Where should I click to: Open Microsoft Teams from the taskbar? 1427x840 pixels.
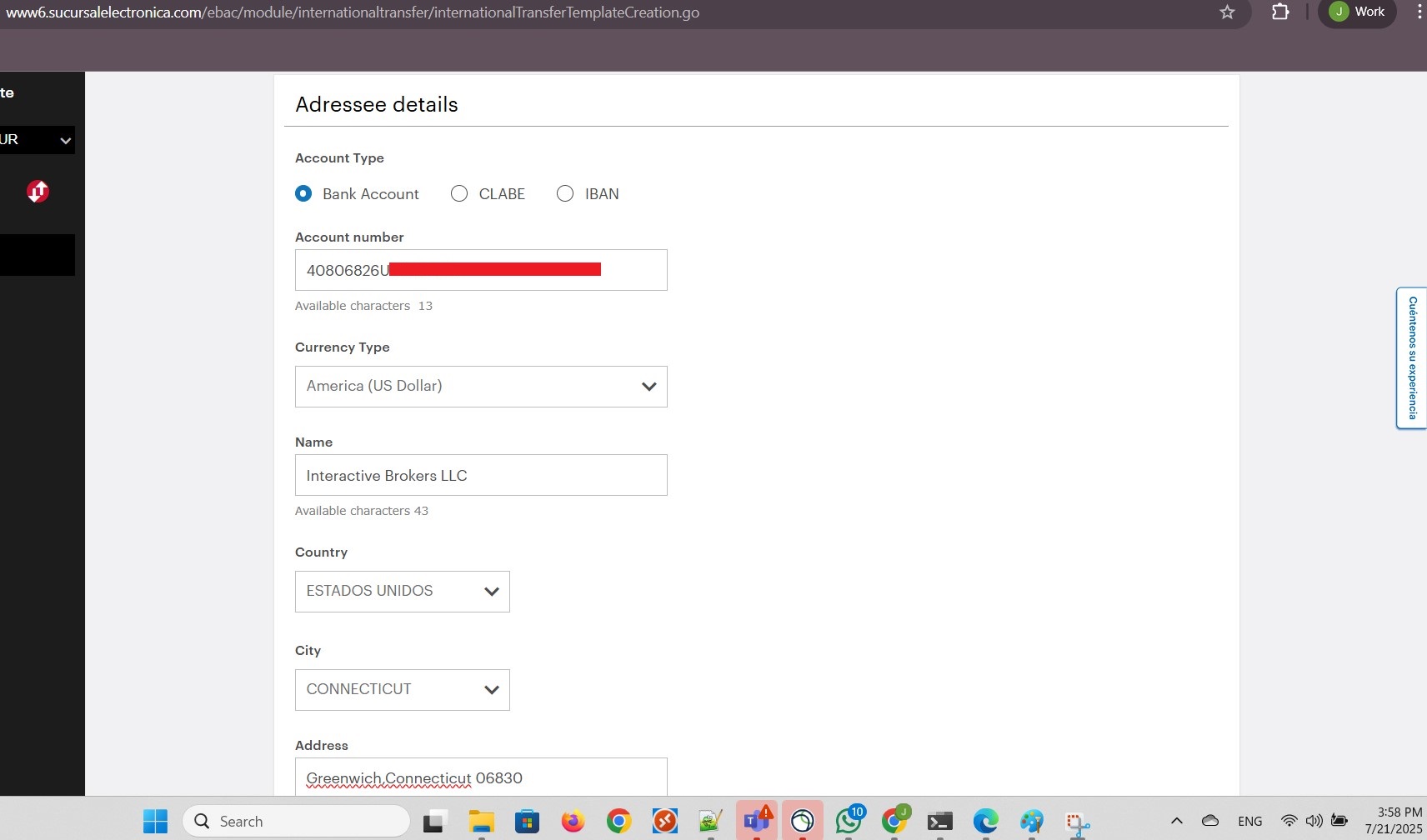coord(757,822)
